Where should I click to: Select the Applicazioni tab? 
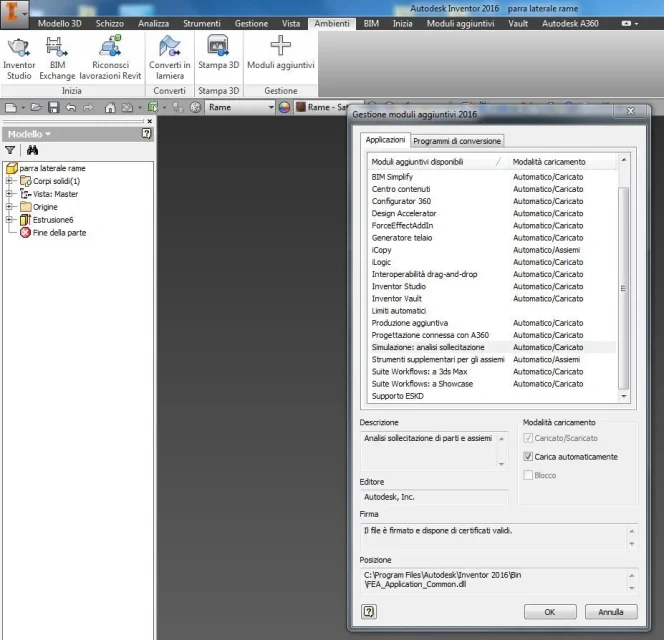pyautogui.click(x=385, y=140)
